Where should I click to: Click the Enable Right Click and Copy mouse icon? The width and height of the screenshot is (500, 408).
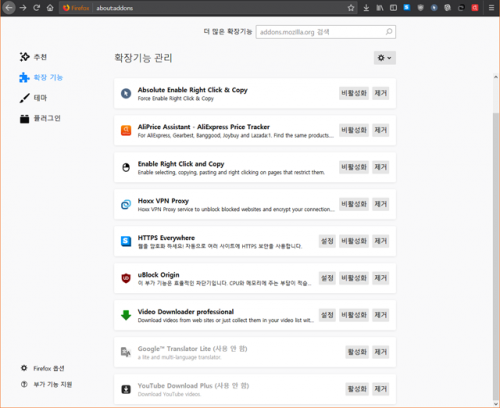click(x=126, y=167)
